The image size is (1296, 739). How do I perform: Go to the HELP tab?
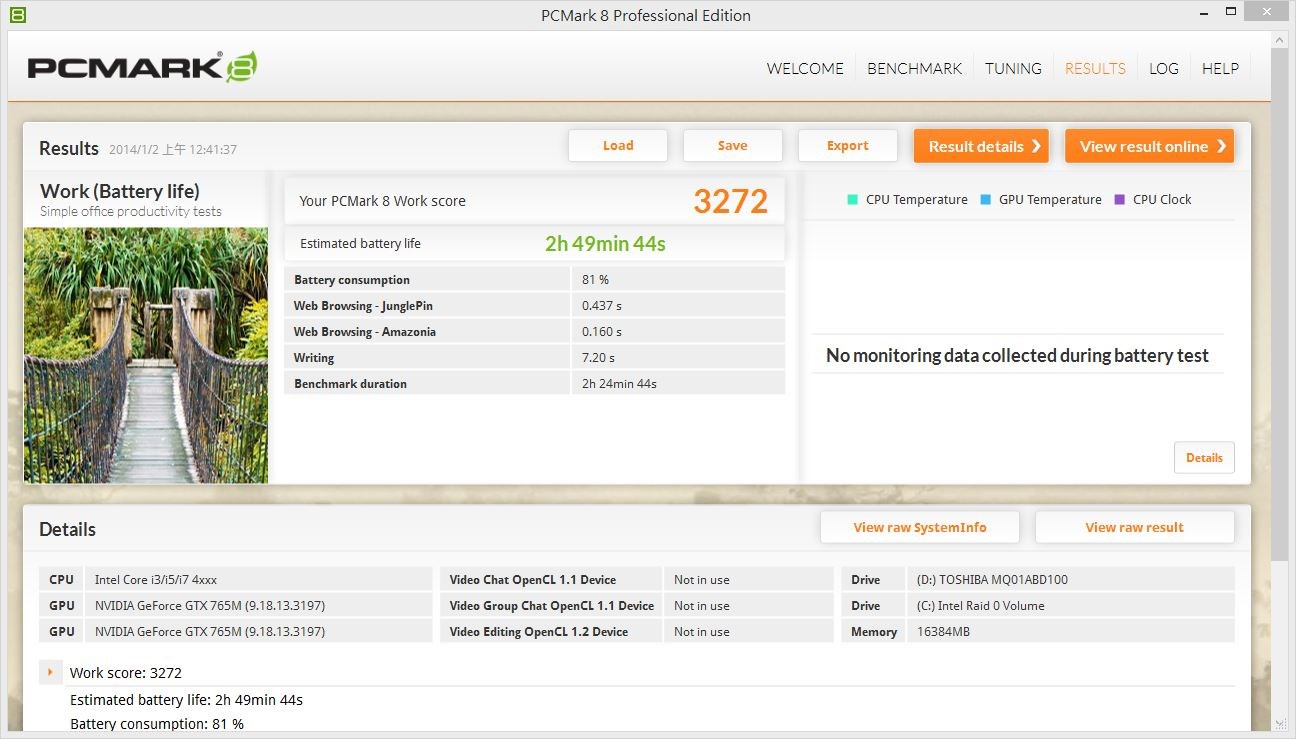pyautogui.click(x=1220, y=68)
